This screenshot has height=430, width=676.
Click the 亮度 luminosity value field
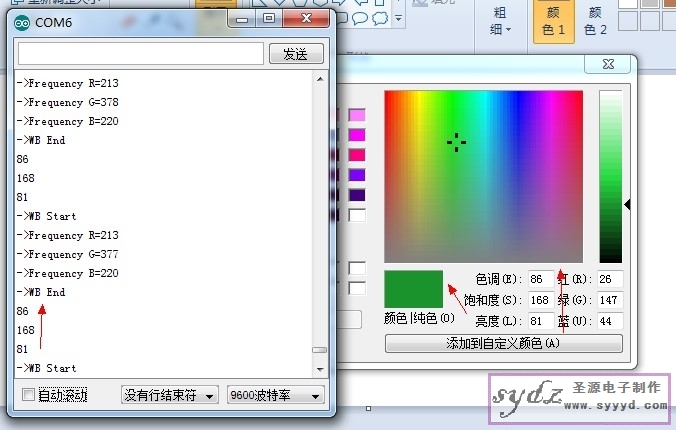(x=541, y=321)
